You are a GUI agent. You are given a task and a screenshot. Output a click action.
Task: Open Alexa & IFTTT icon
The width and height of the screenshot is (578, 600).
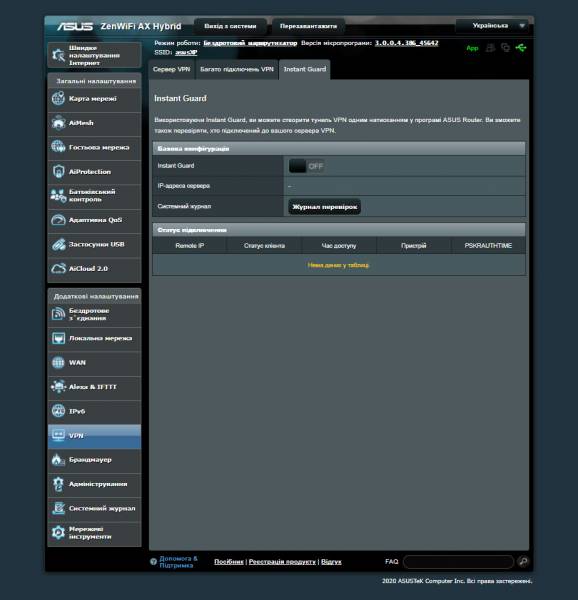tap(59, 387)
